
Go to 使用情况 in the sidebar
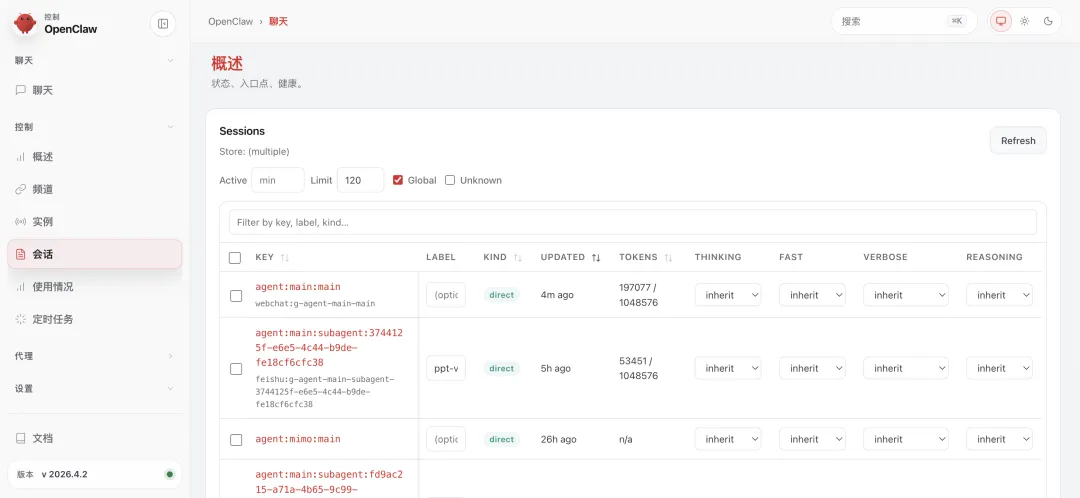(x=95, y=287)
